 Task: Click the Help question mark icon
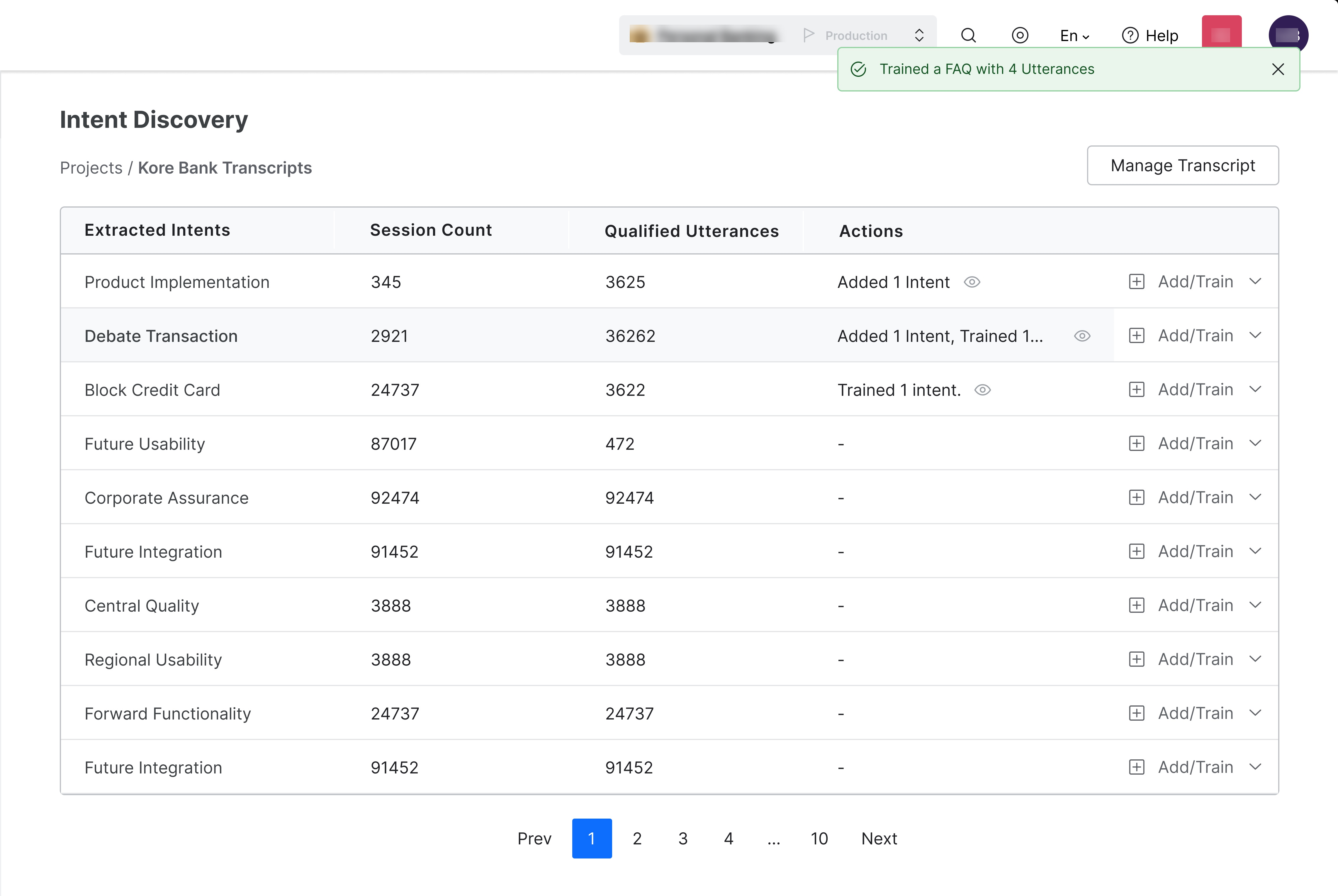(x=1130, y=35)
